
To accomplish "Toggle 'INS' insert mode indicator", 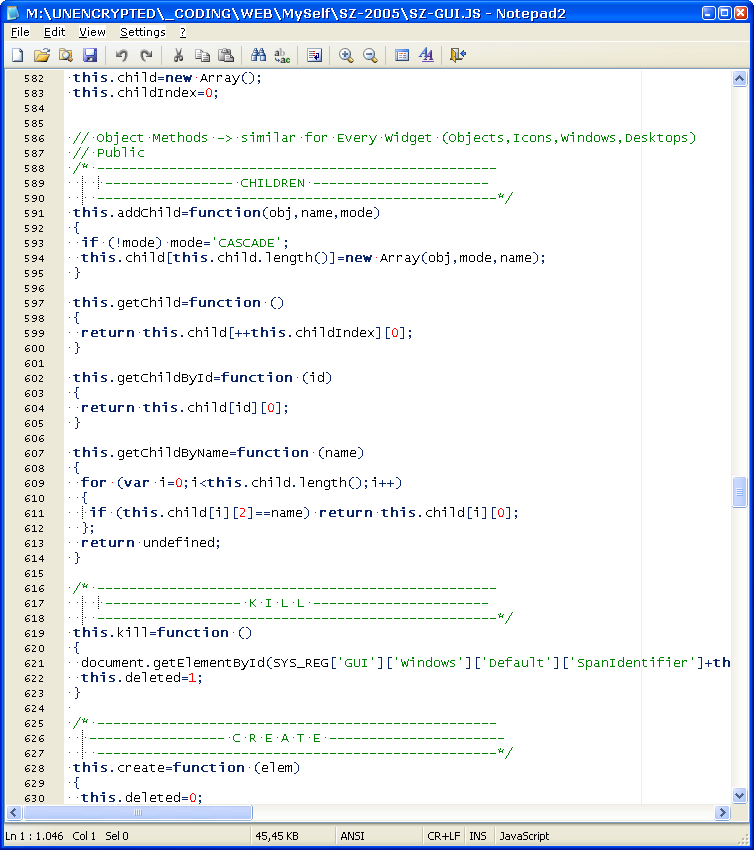I will click(x=478, y=836).
